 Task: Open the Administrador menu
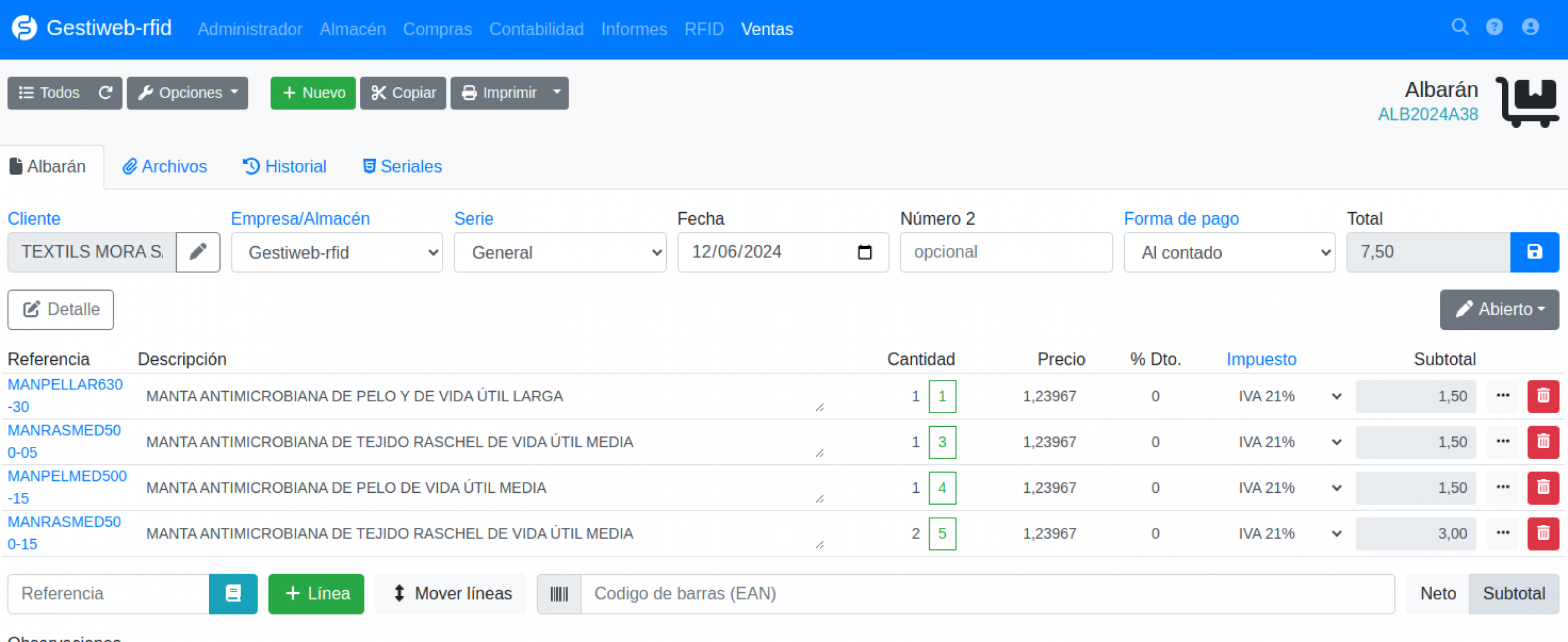click(250, 29)
